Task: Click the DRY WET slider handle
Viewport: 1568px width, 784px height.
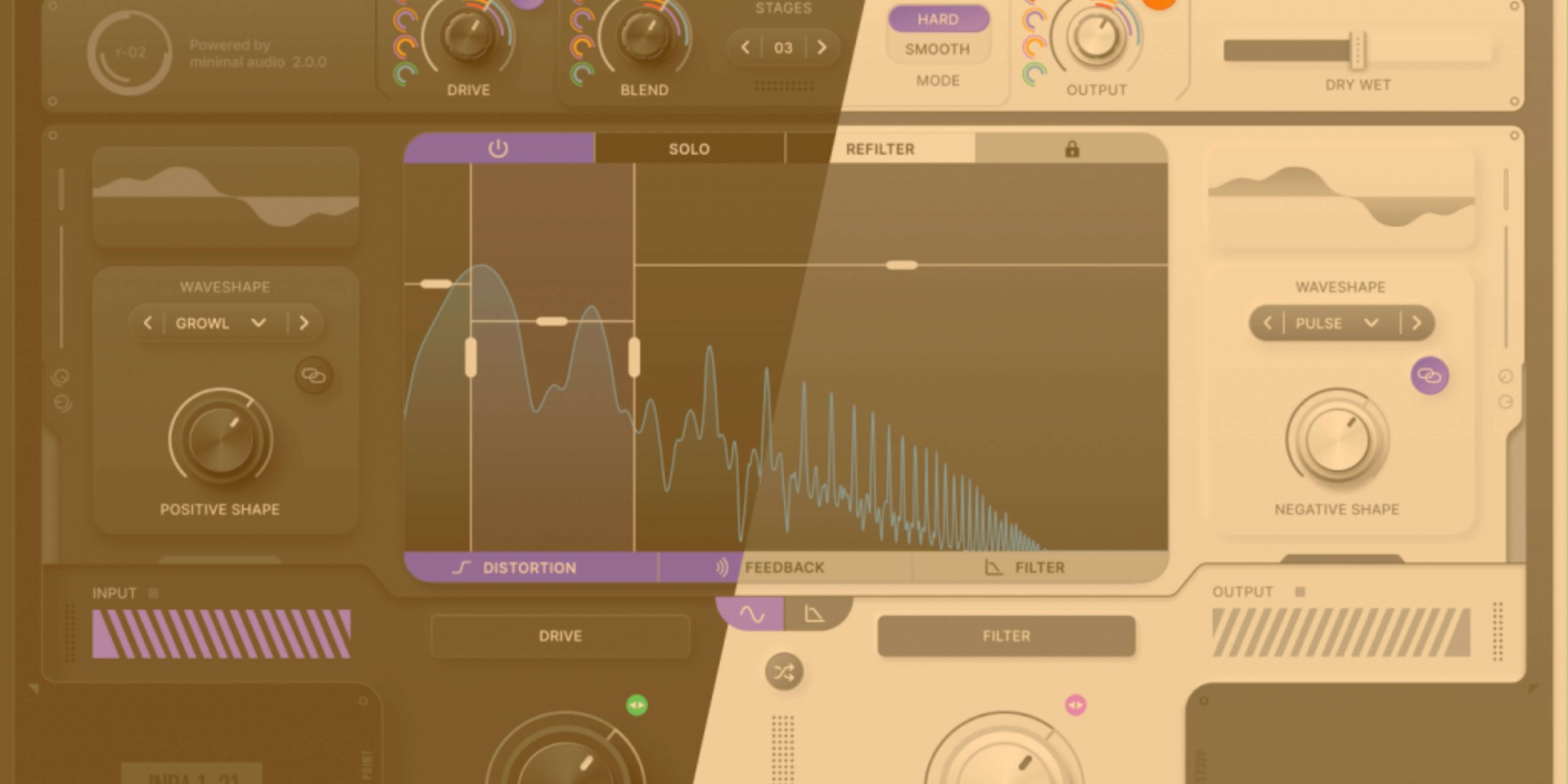Action: 1357,50
